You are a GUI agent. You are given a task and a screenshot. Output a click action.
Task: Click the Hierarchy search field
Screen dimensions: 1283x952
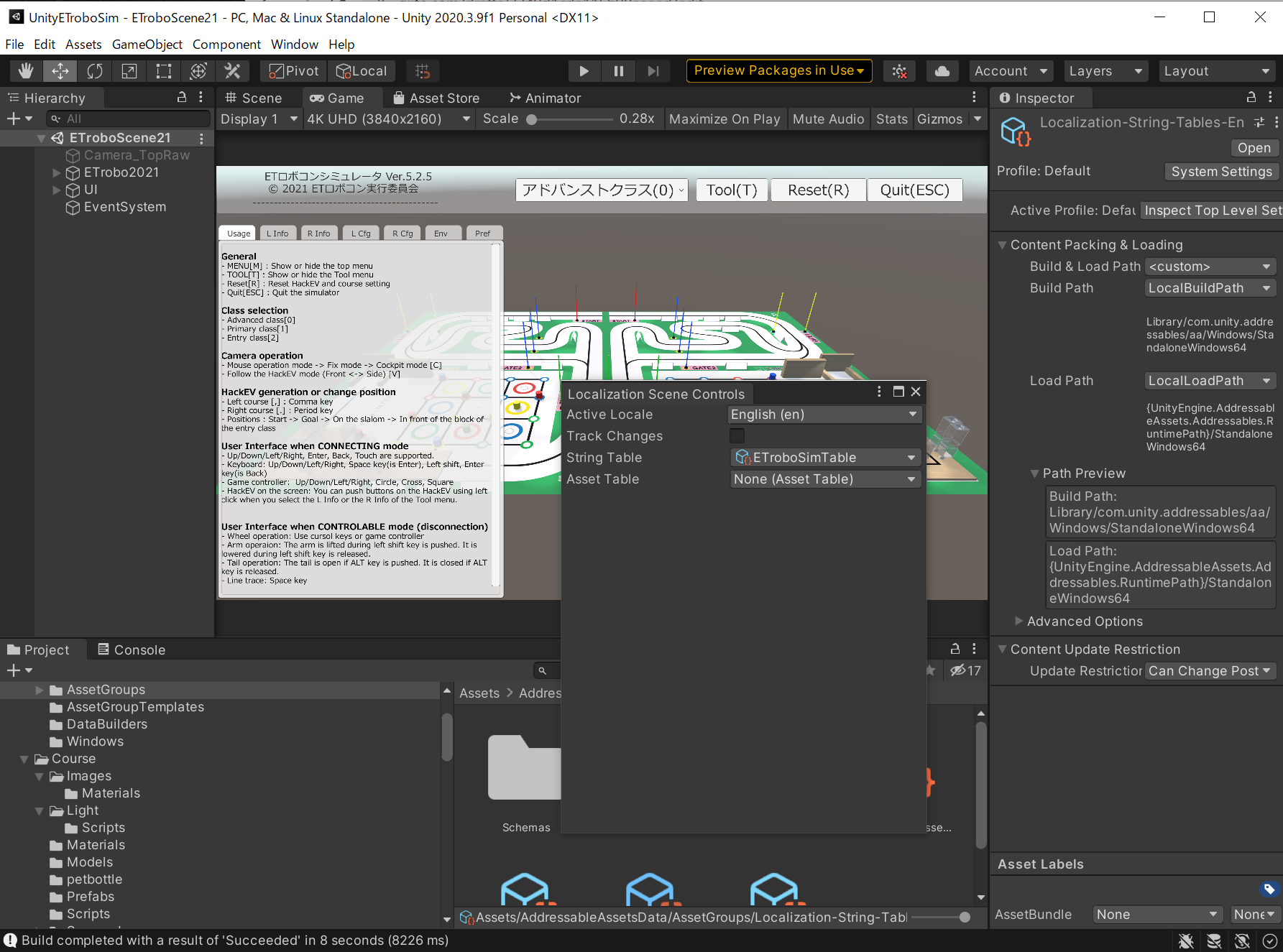pyautogui.click(x=128, y=119)
